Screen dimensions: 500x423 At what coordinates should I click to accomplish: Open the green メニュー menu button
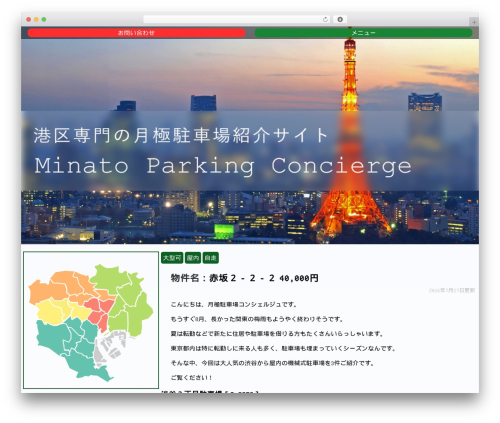coord(363,33)
